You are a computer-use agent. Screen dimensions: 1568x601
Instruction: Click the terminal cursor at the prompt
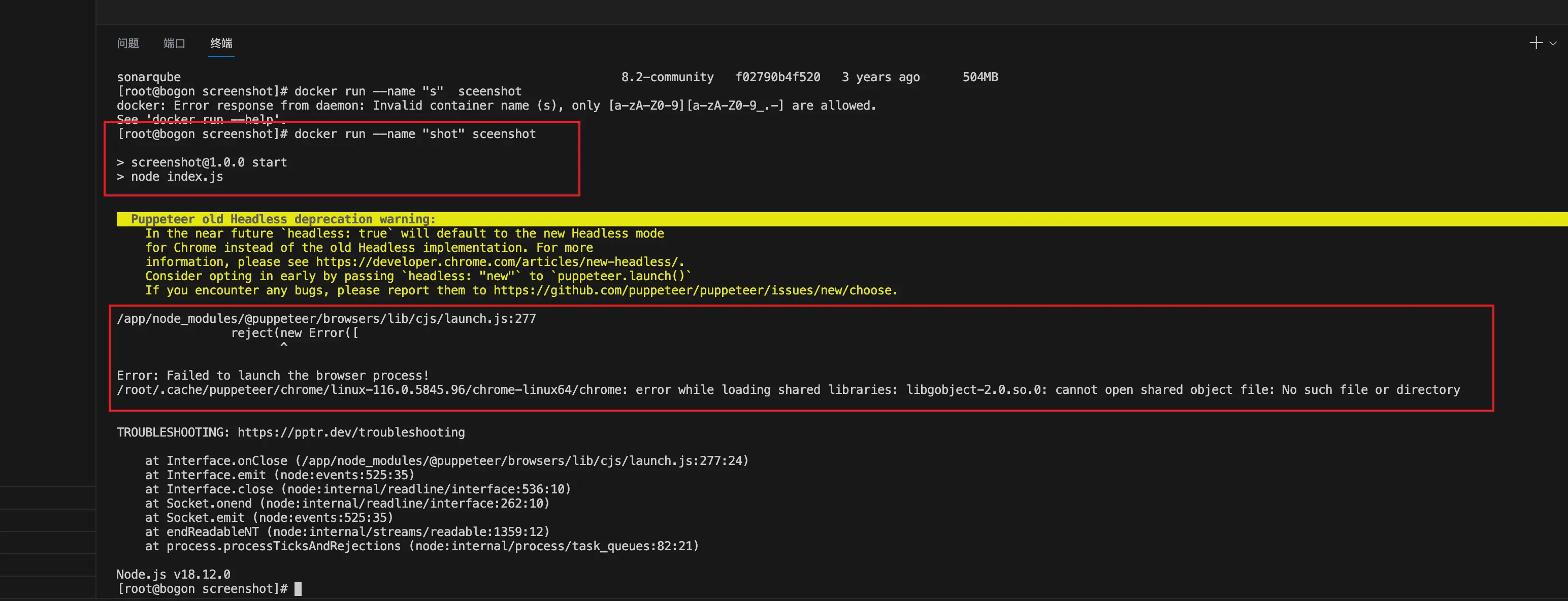tap(298, 588)
